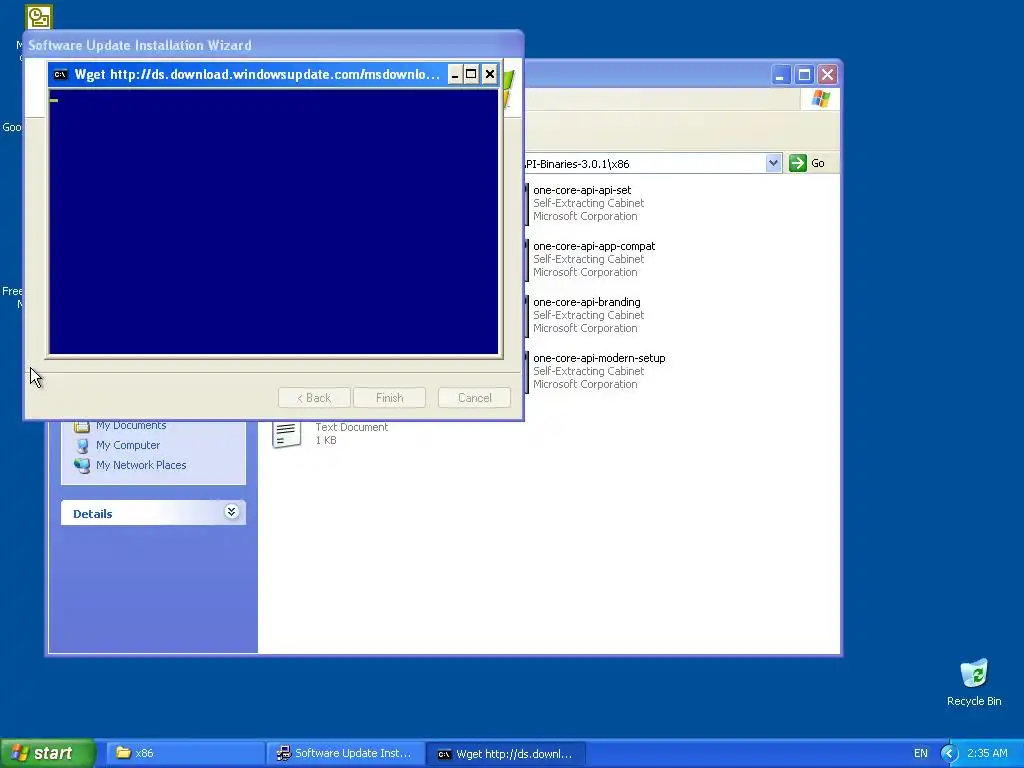Image resolution: width=1024 pixels, height=768 pixels.
Task: Expand the Details panel chevron
Action: pyautogui.click(x=231, y=512)
